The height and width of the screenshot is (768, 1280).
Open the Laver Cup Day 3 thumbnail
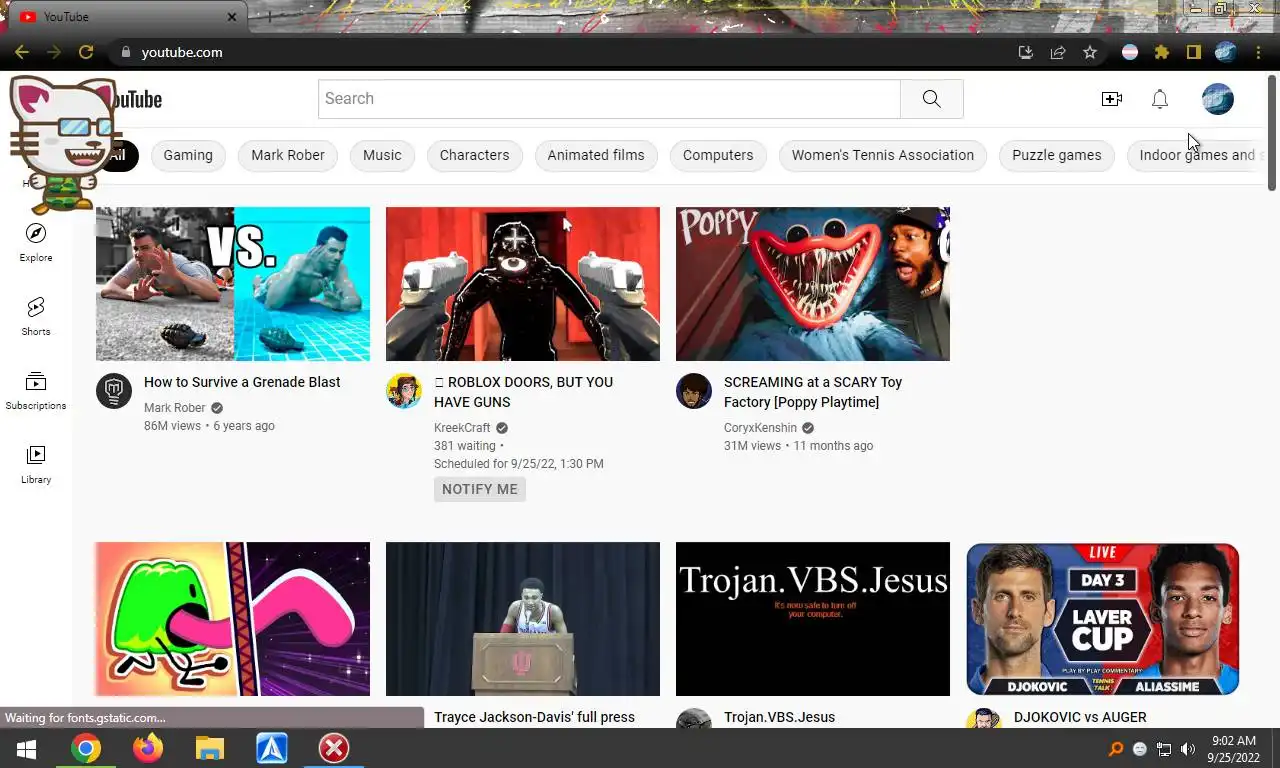click(x=1103, y=619)
